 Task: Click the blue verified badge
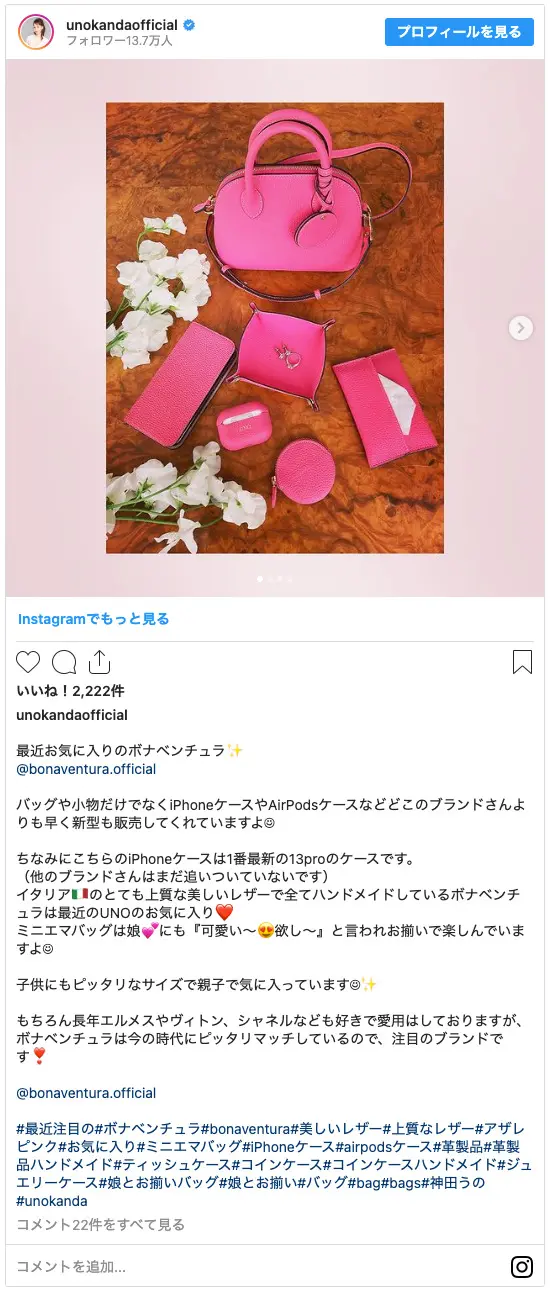point(189,24)
